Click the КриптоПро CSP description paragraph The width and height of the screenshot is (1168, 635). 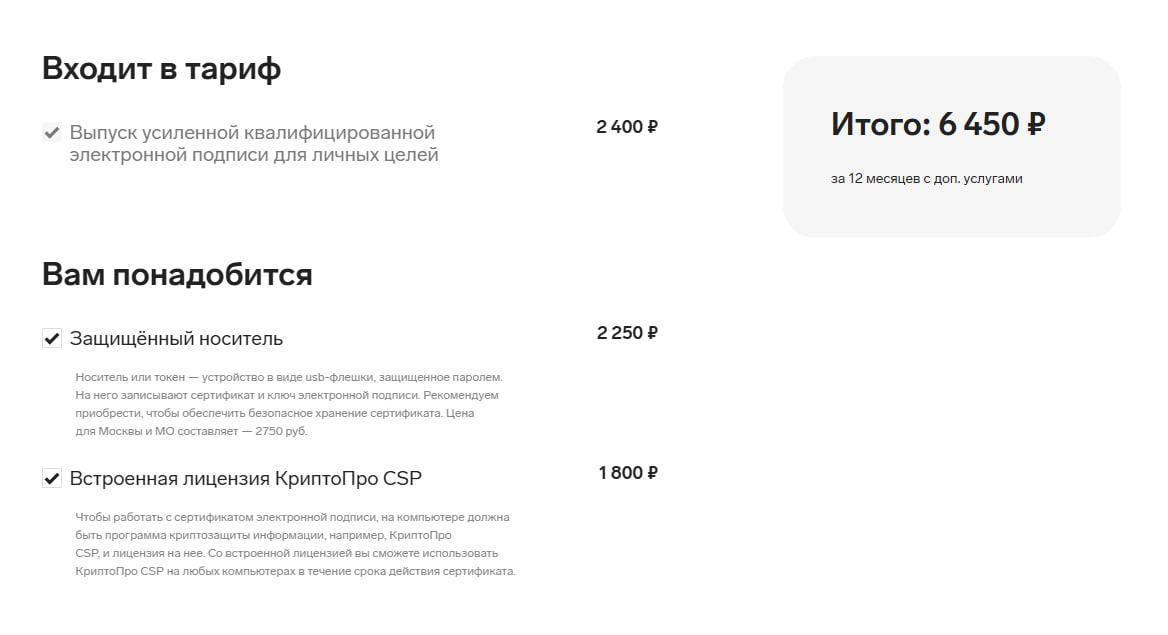pos(290,545)
